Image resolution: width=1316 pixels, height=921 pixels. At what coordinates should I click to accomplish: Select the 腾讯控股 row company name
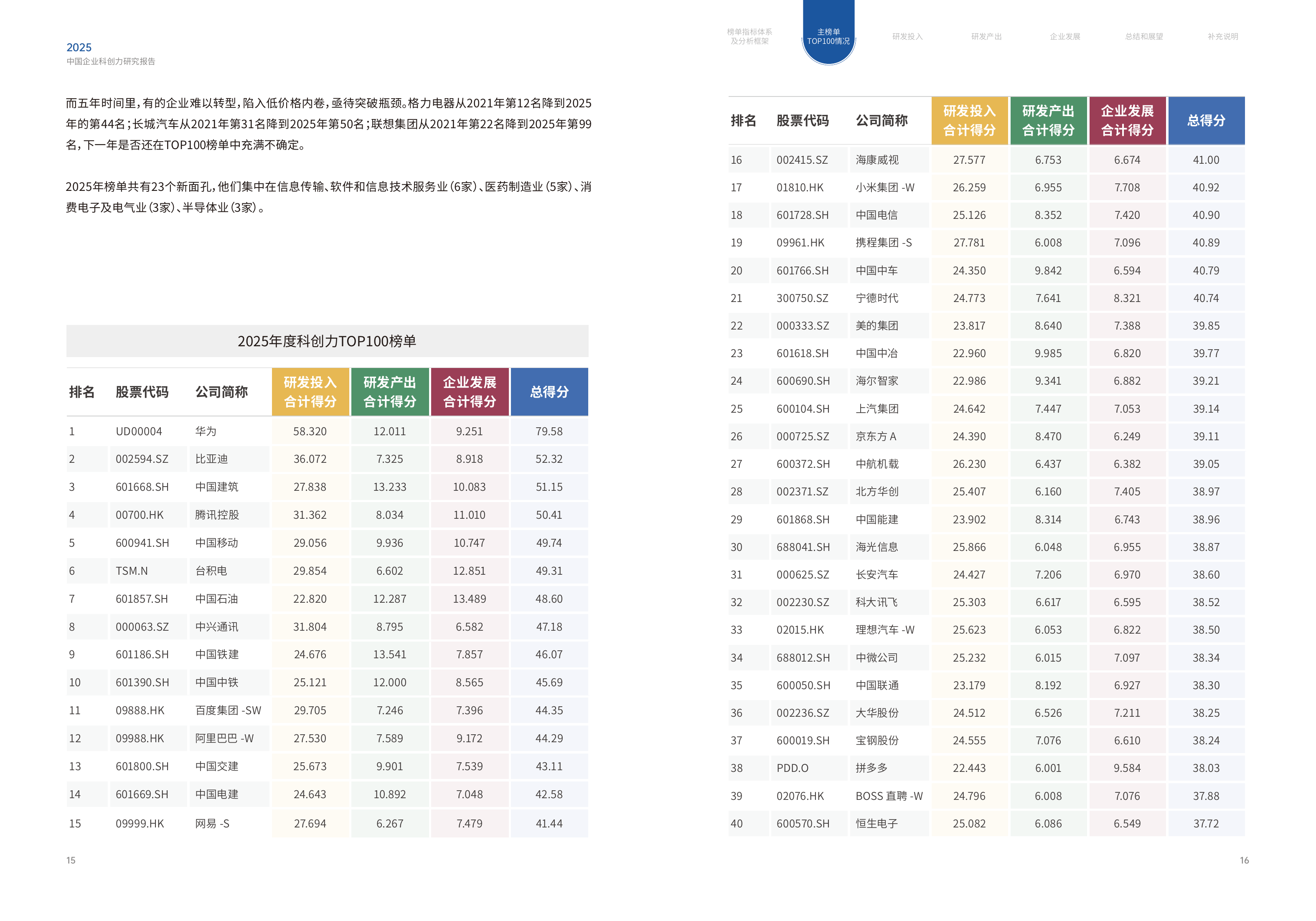point(217,515)
